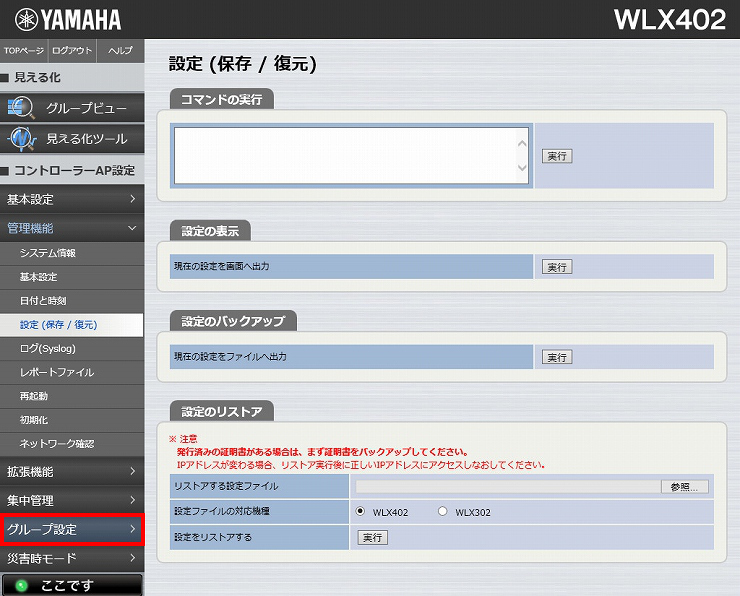
Task: Click the WLX402 model name in header
Action: coord(670,20)
